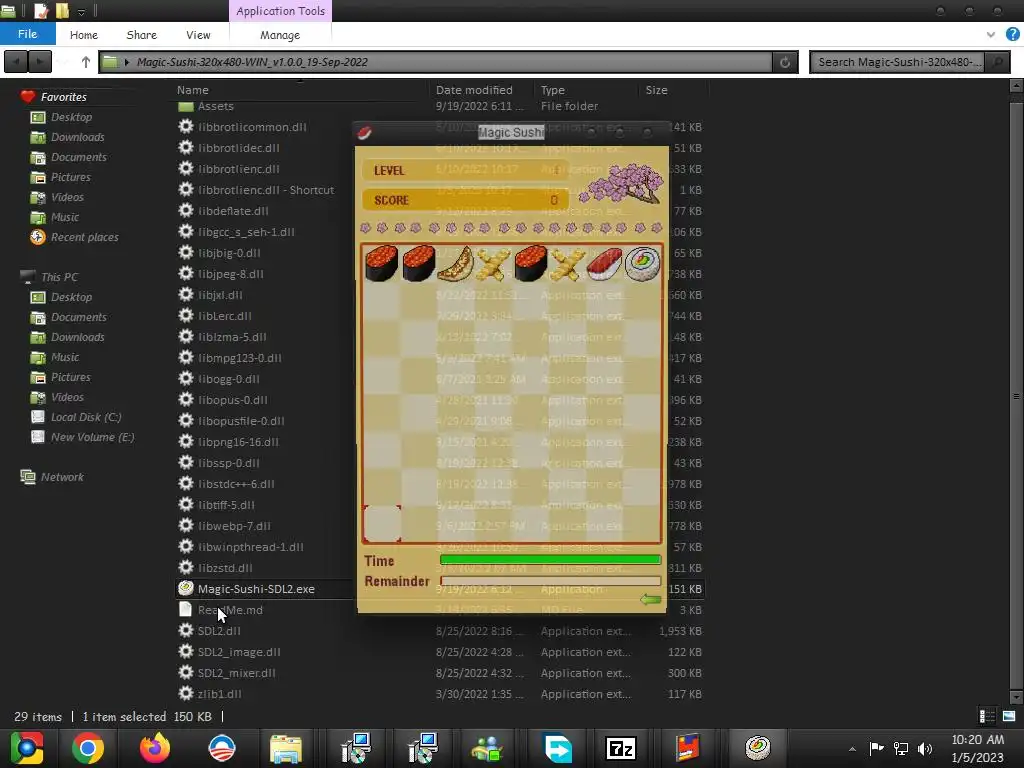This screenshot has height=768, width=1024.
Task: Open Music under Favorites
Action: pos(65,217)
